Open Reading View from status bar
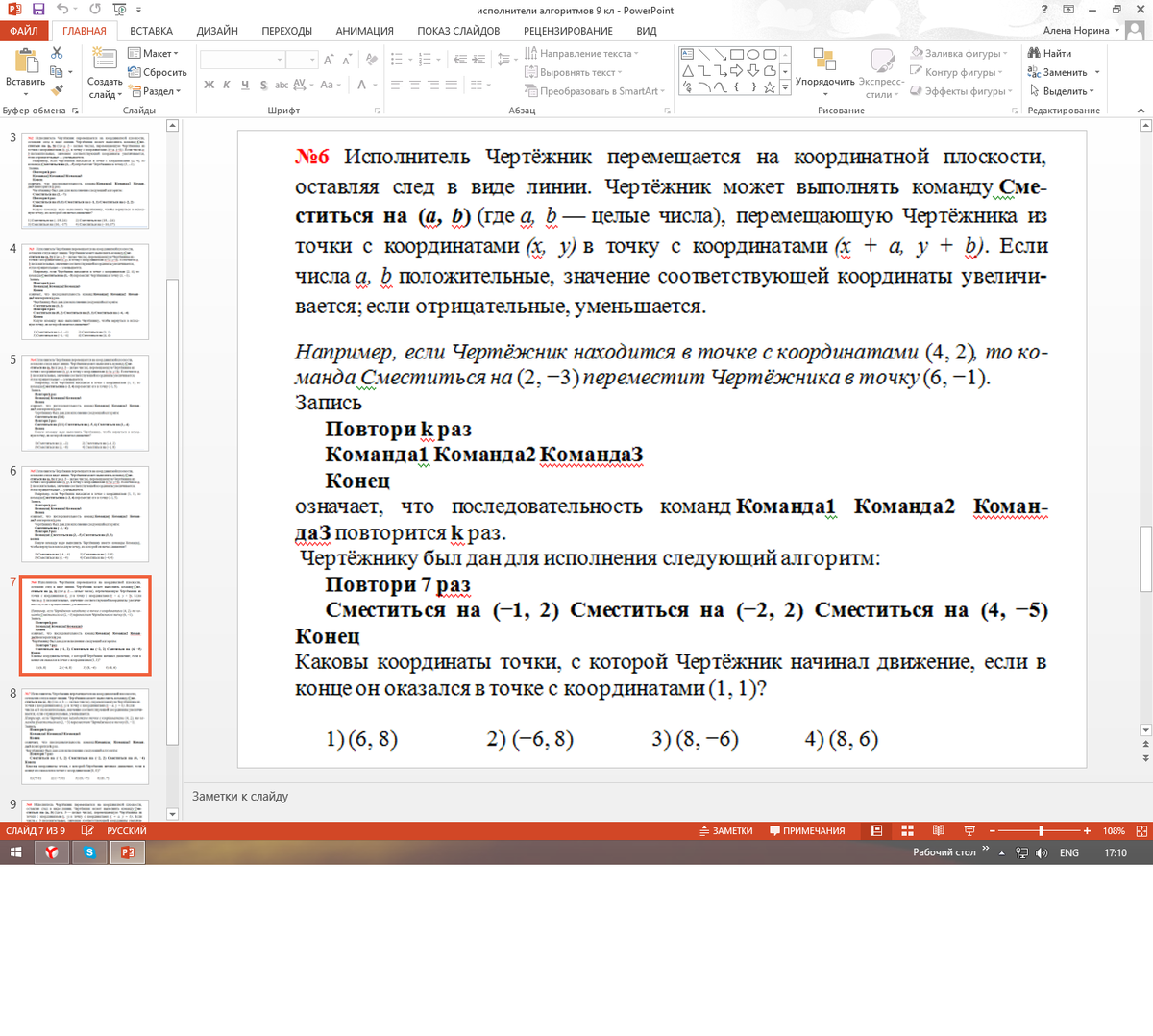This screenshot has width=1153, height=1036. [938, 831]
